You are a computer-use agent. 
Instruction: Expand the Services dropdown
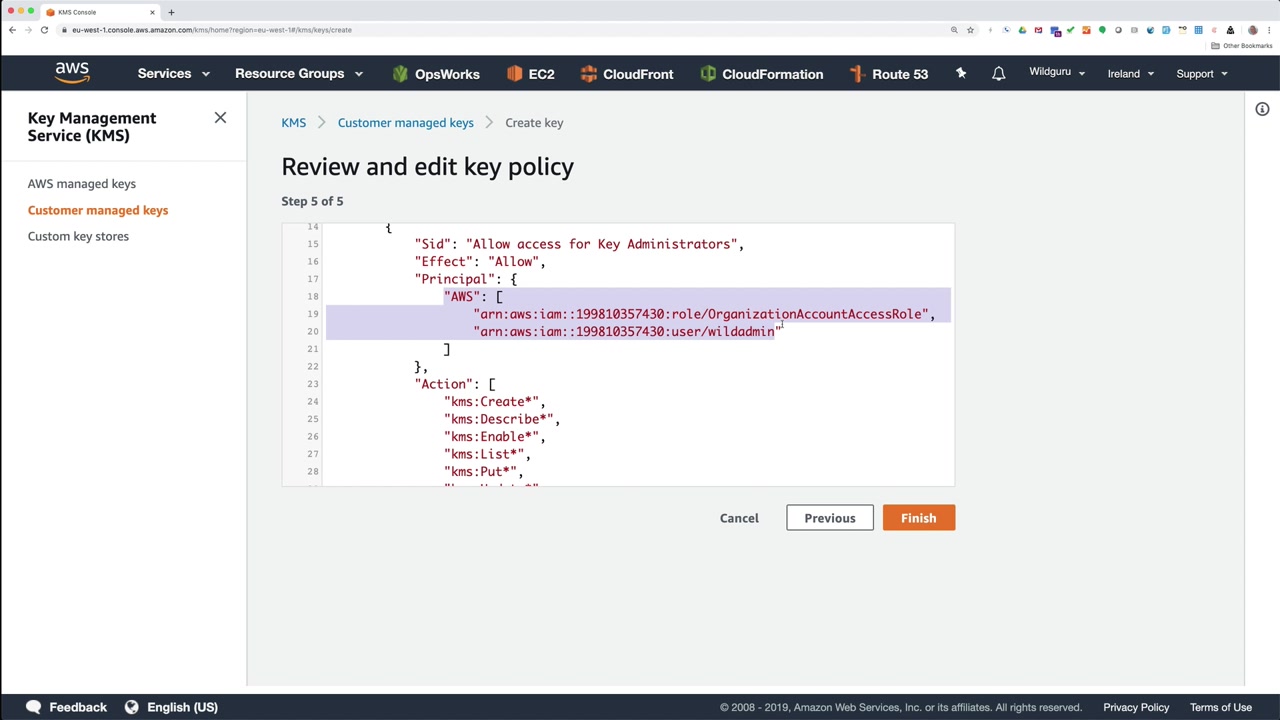[x=173, y=74]
